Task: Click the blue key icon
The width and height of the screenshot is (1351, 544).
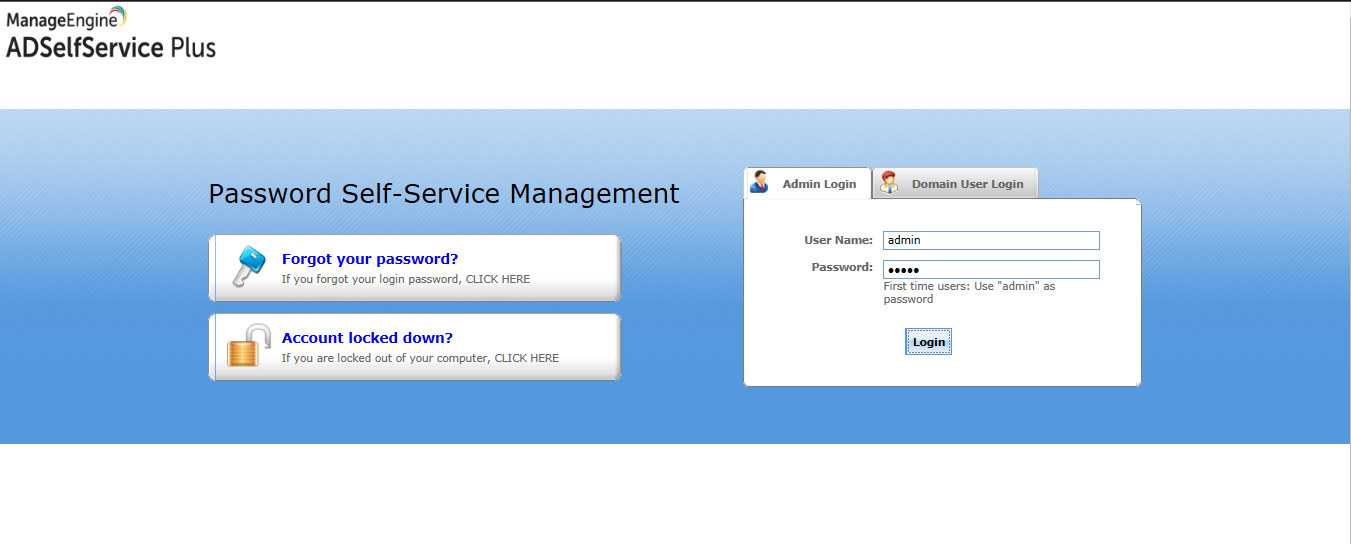Action: click(x=249, y=267)
